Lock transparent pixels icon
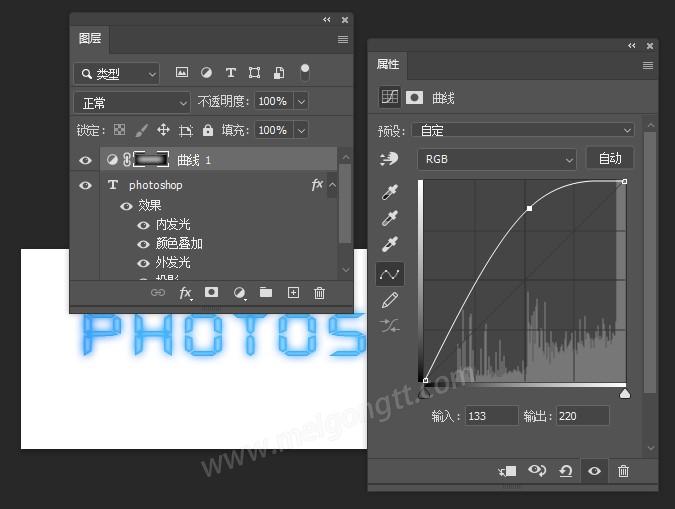 (x=119, y=130)
